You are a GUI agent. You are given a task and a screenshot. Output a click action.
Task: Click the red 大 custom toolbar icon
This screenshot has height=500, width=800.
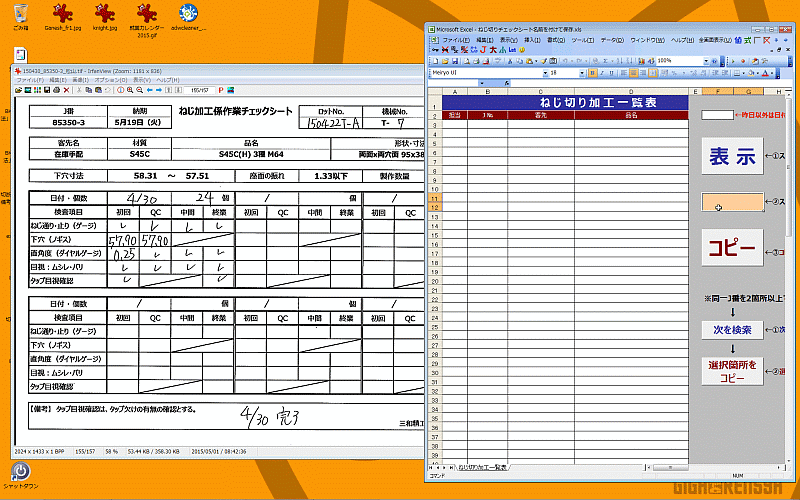pos(493,49)
